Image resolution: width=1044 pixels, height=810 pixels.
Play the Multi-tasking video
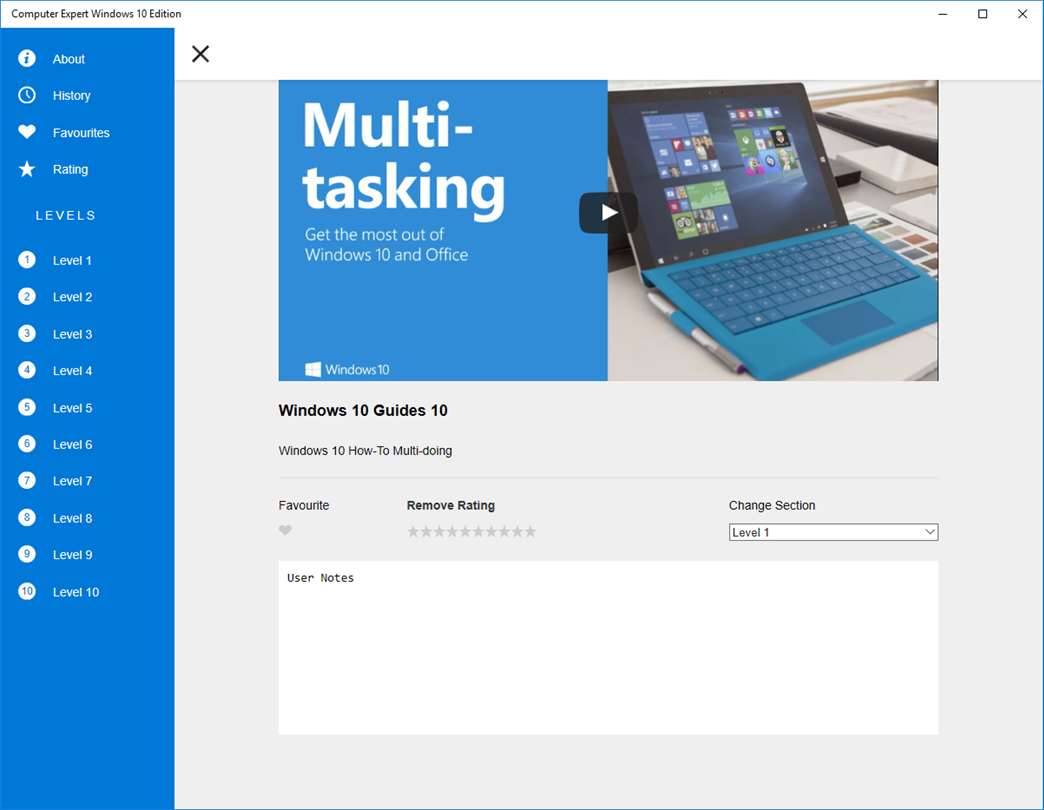point(608,212)
